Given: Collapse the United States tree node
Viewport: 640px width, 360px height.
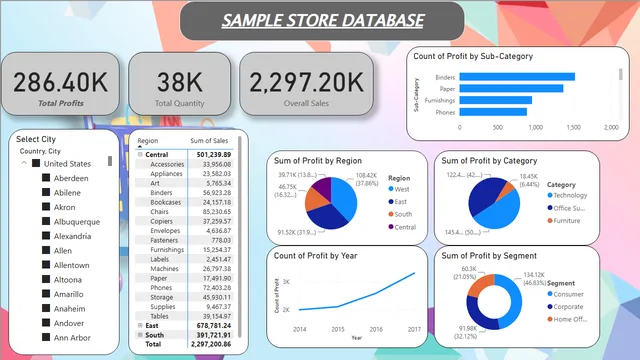Looking at the screenshot, I should 24,163.
